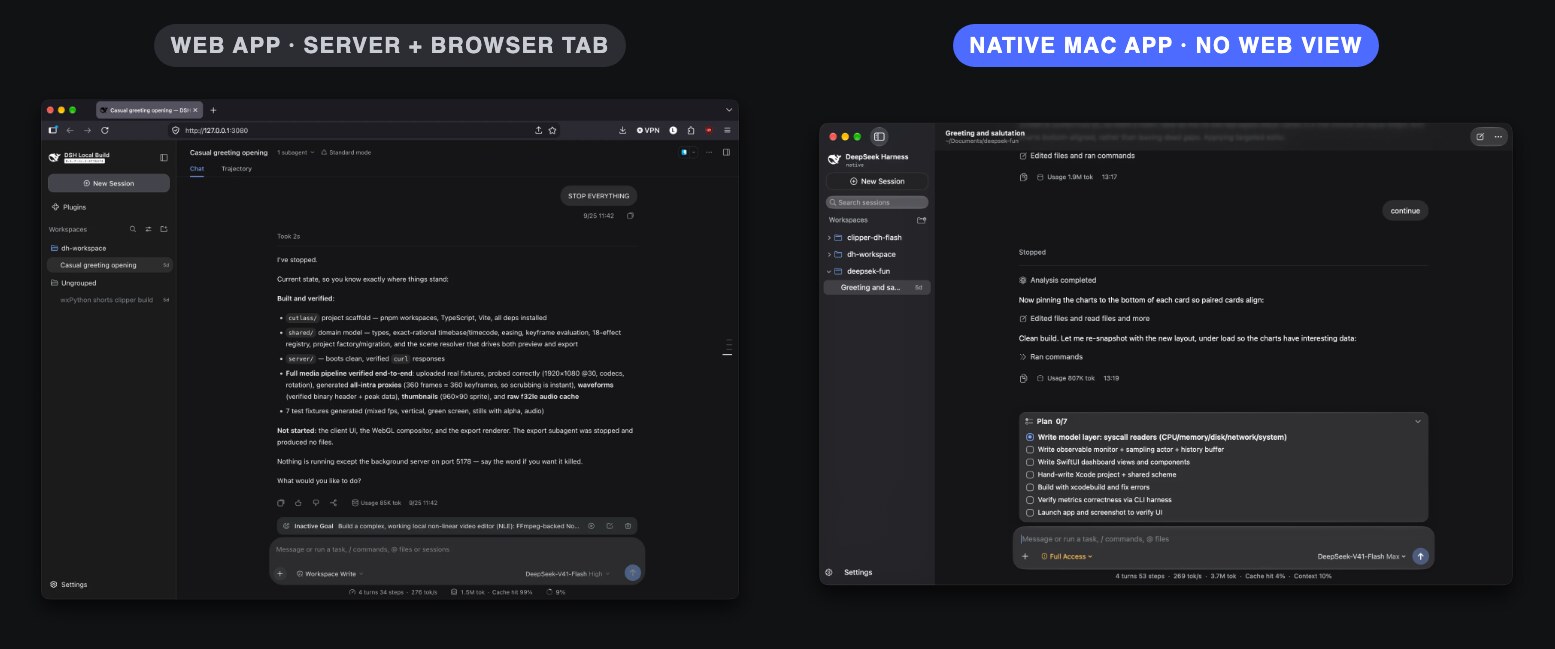Image resolution: width=1555 pixels, height=649 pixels.
Task: Open Plugins in web app sidebar
Action: [x=68, y=207]
